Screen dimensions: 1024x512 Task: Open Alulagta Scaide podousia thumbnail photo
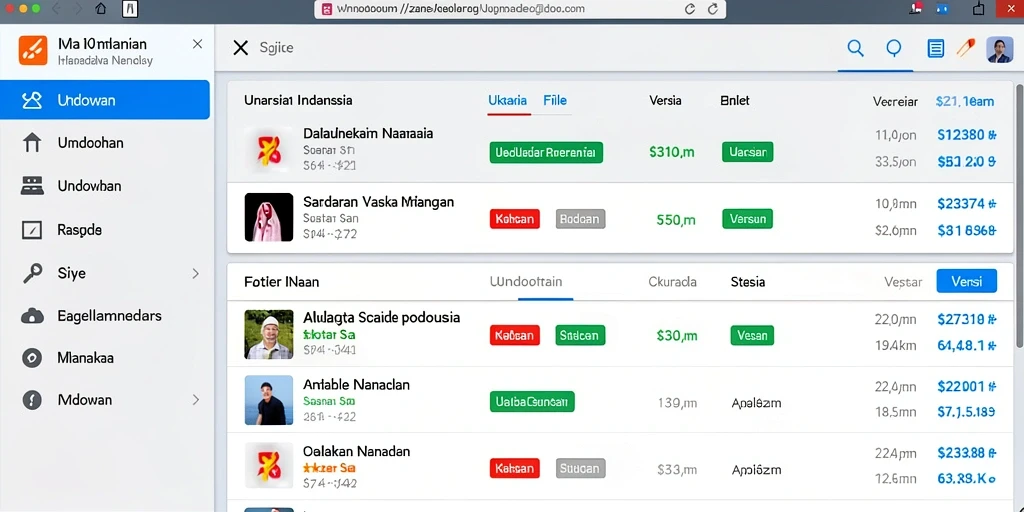(x=269, y=334)
